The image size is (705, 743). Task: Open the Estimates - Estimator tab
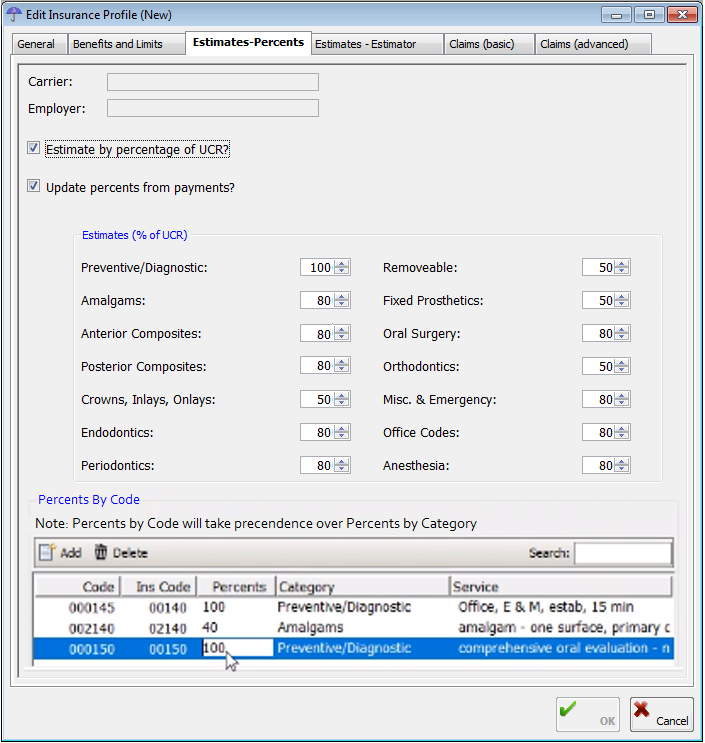pos(365,44)
